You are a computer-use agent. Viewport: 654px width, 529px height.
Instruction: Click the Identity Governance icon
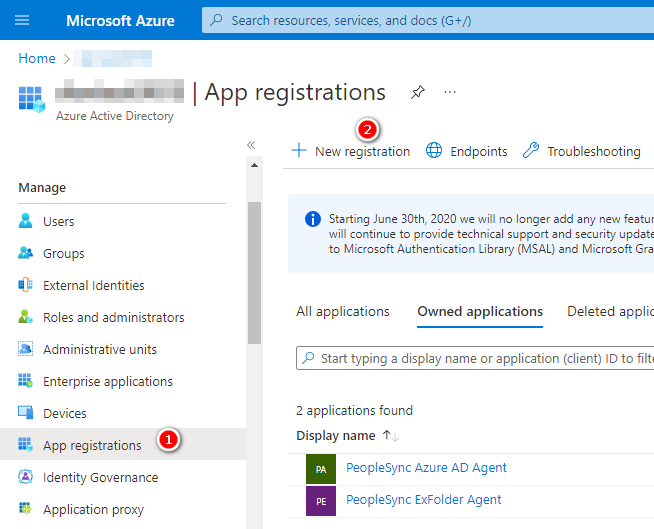25,476
